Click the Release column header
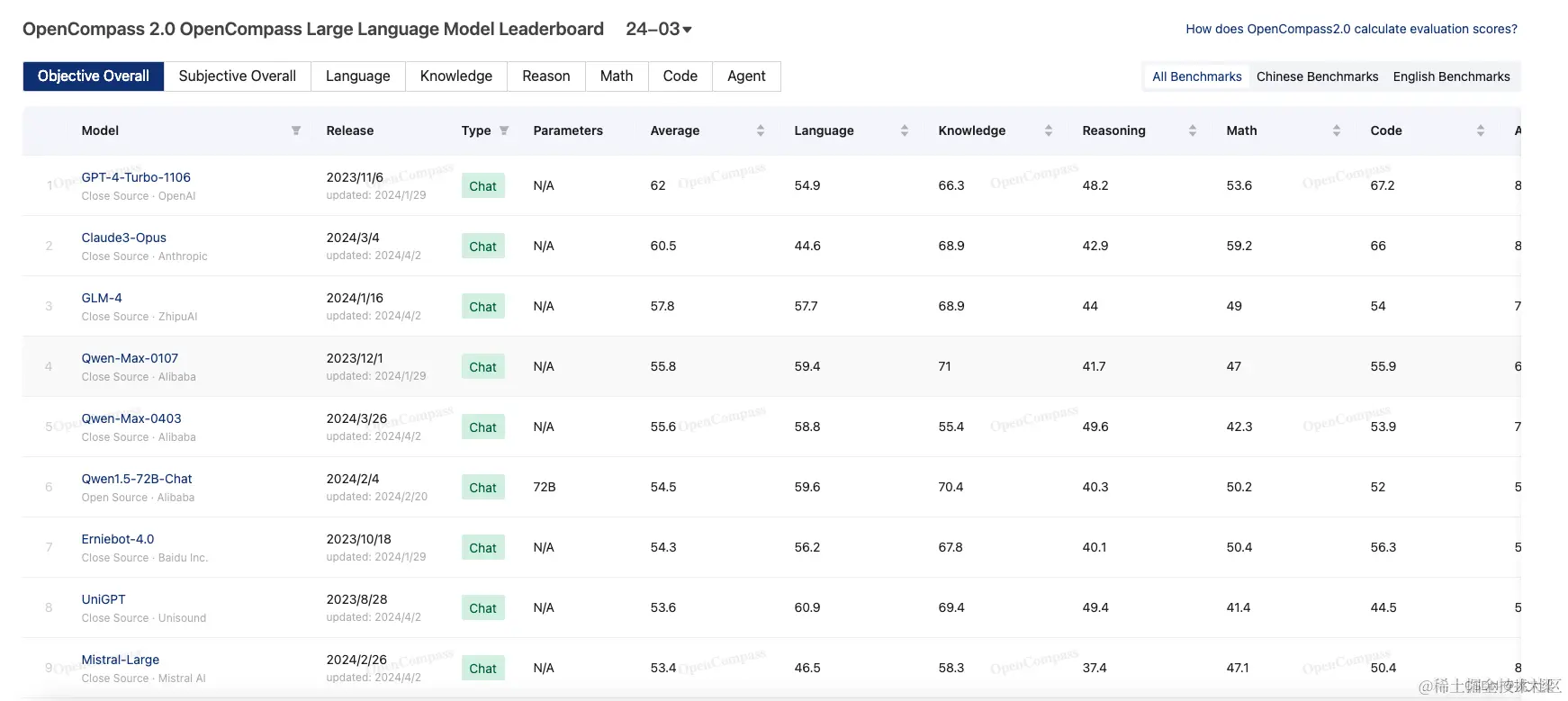Image resolution: width=1568 pixels, height=701 pixels. coord(350,130)
